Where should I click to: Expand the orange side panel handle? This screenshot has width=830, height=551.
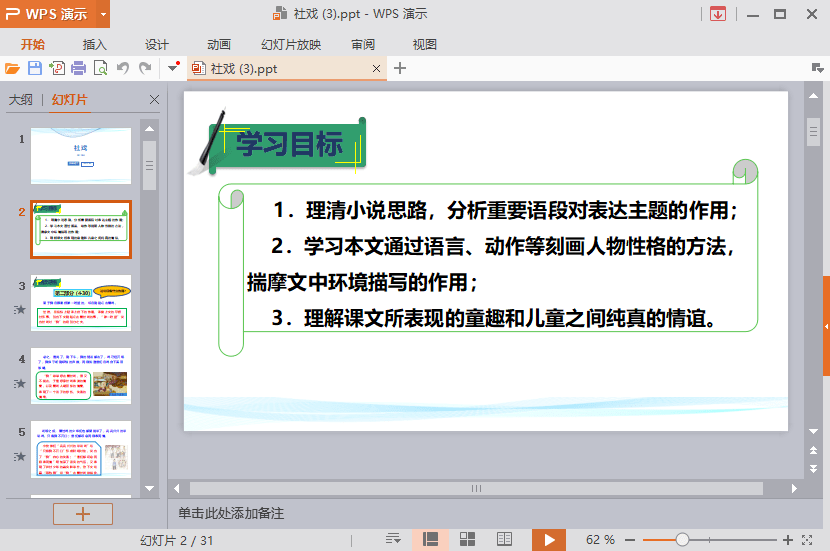click(826, 326)
